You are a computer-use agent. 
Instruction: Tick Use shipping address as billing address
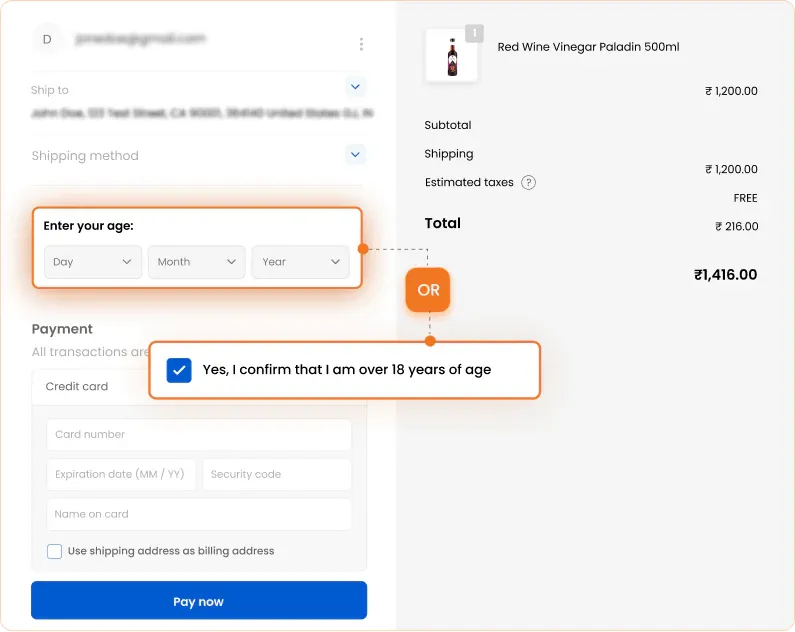coord(54,551)
